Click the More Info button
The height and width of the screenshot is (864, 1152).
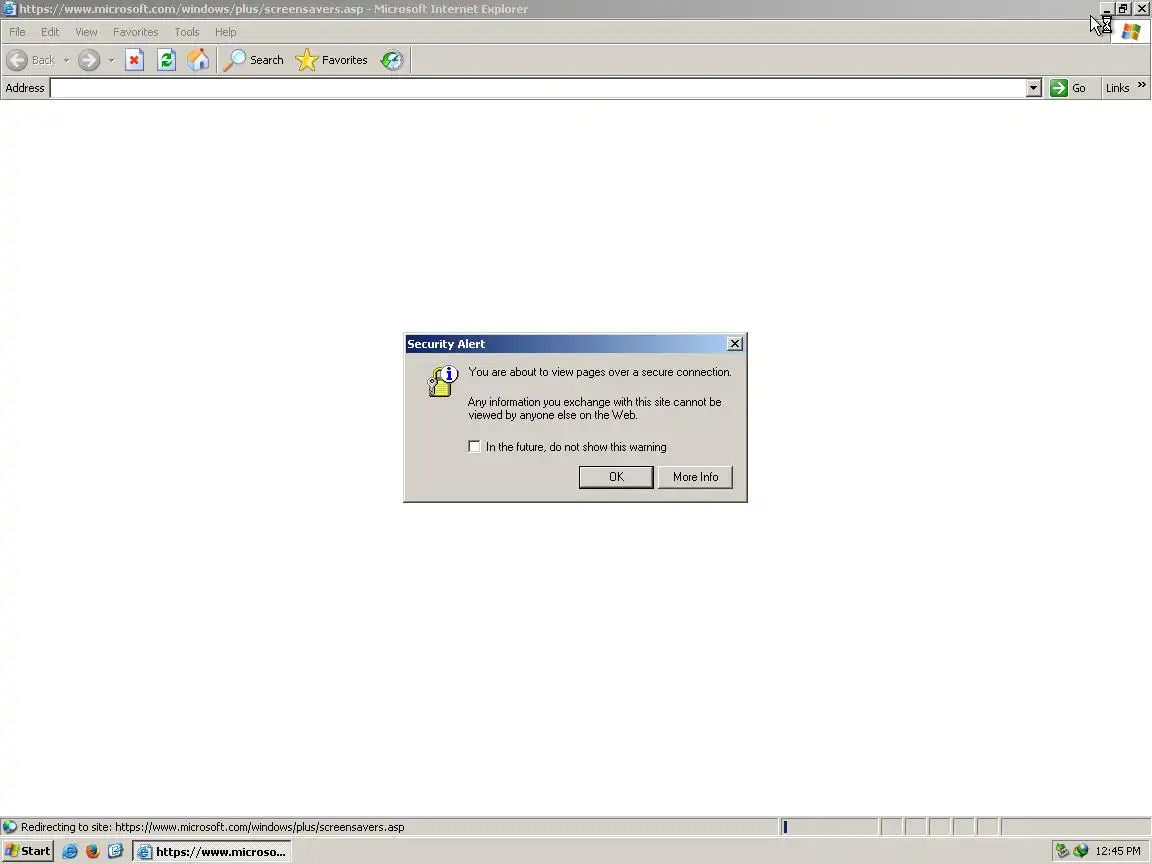(695, 477)
